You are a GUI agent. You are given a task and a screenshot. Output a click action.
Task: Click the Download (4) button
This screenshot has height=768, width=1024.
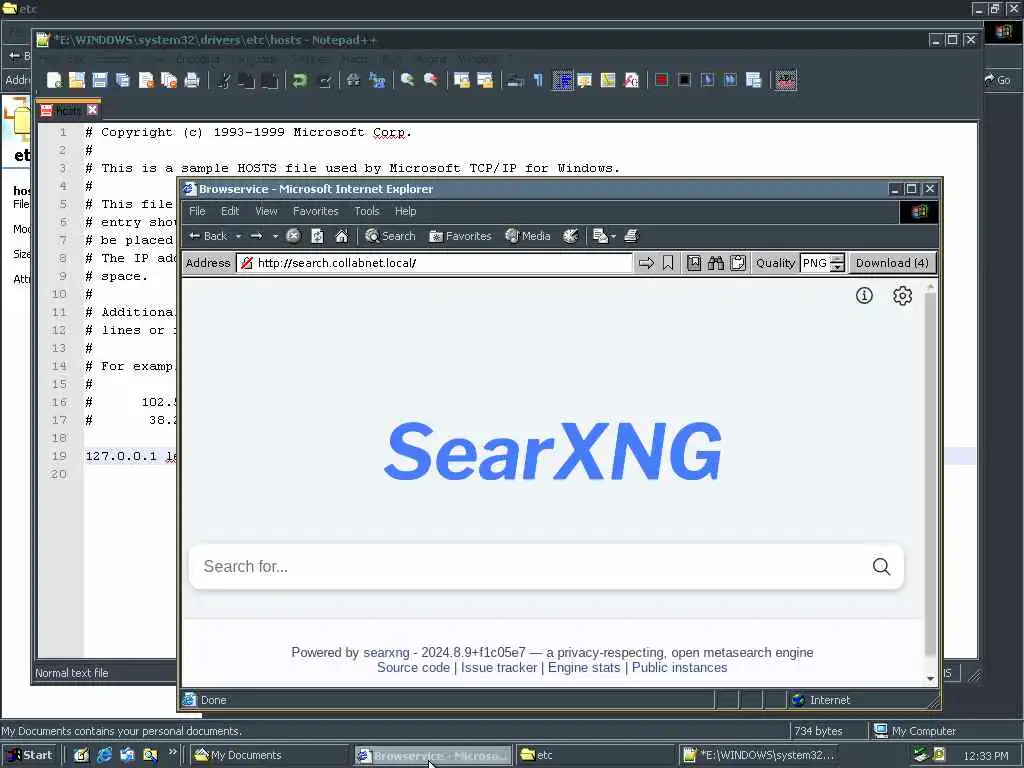click(x=892, y=263)
